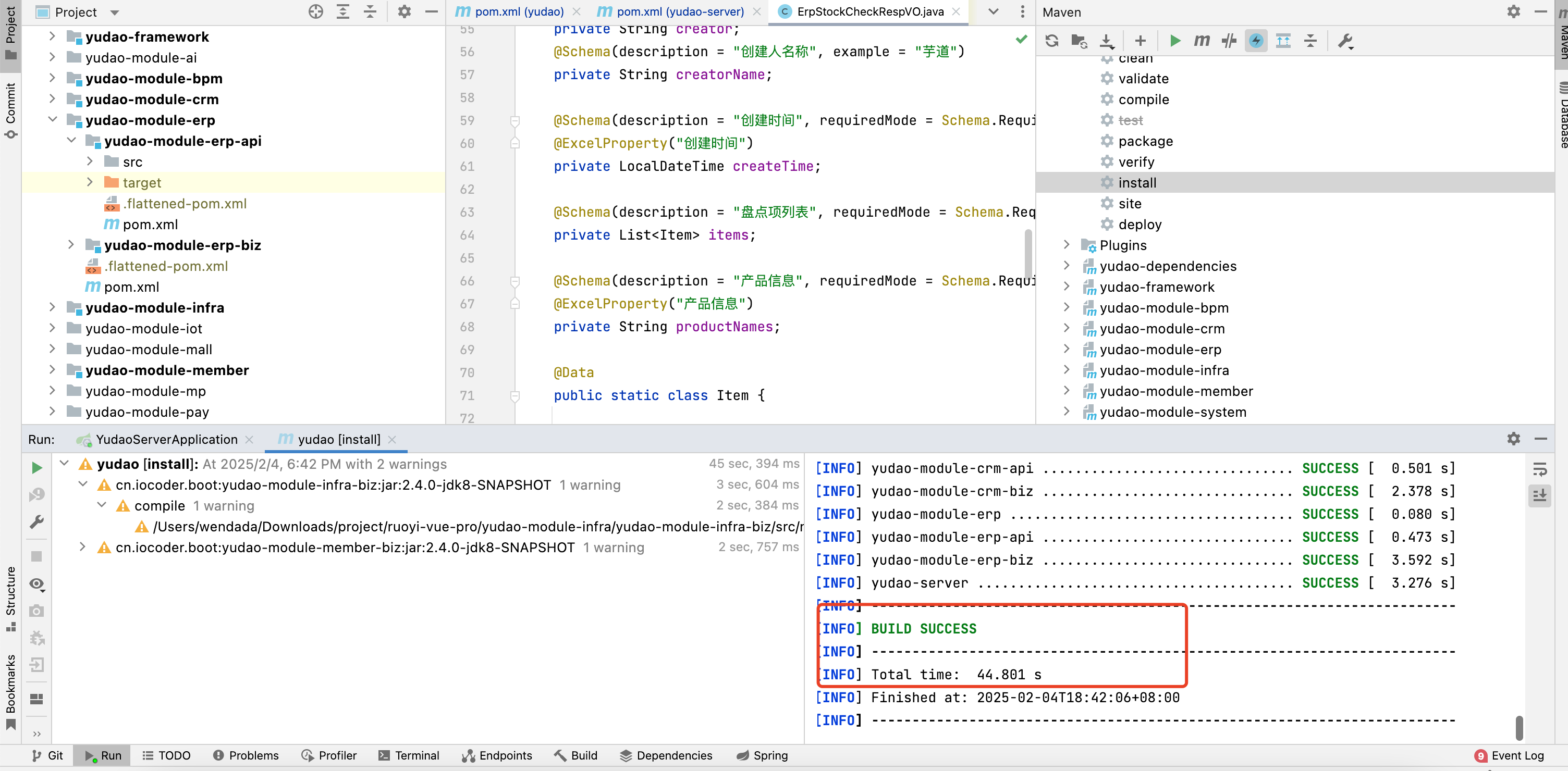Toggle scroll to end in console
Viewport: 1568px width, 771px height.
coord(1539,495)
